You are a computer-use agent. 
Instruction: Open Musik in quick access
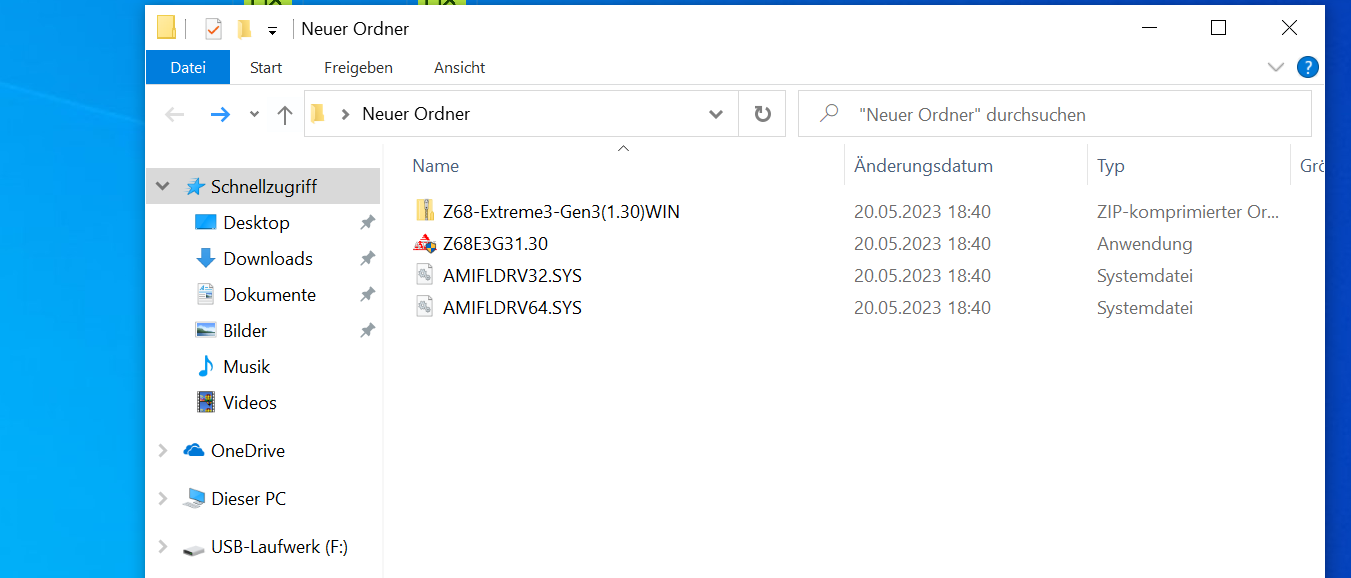247,367
